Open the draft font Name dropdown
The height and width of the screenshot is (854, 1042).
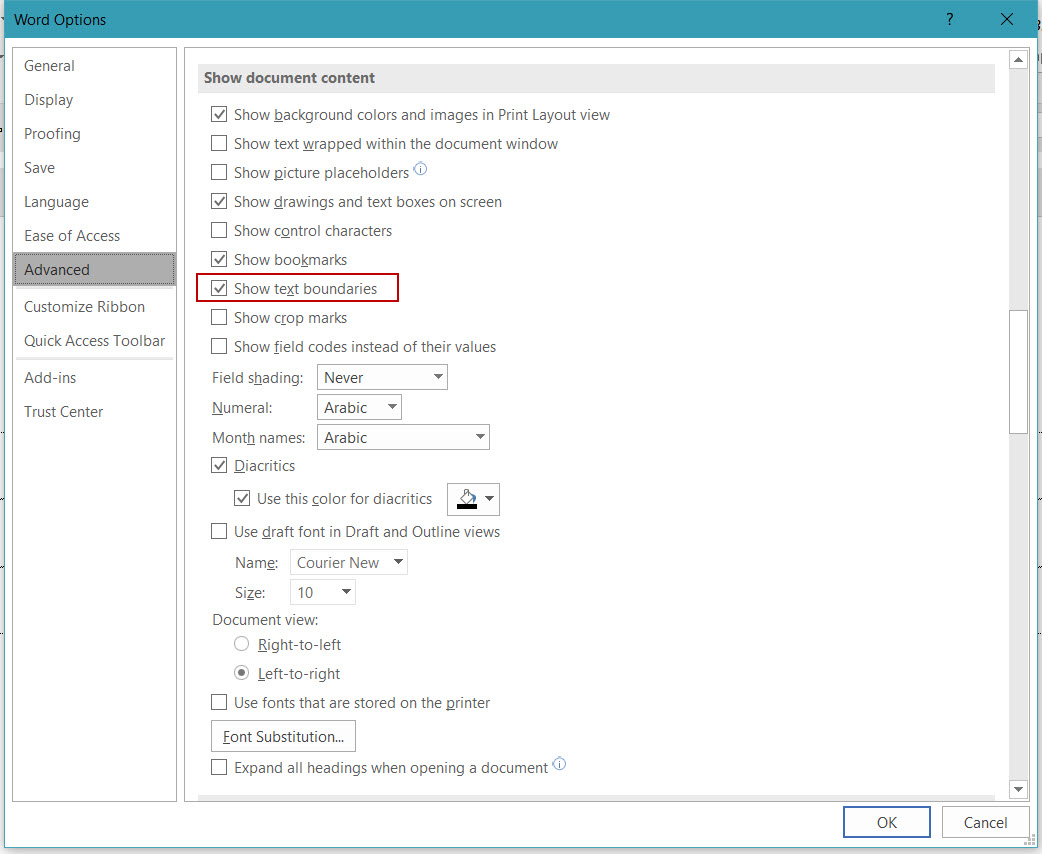349,562
